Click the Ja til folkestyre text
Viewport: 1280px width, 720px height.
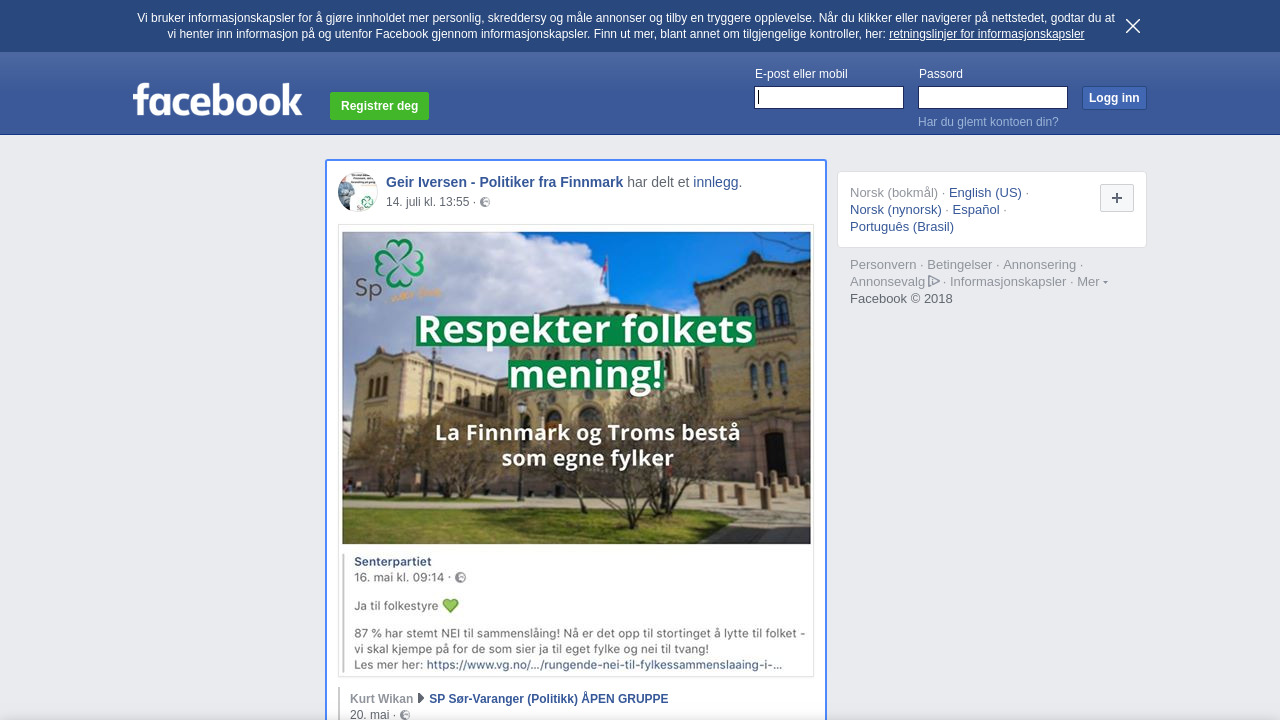[396, 606]
